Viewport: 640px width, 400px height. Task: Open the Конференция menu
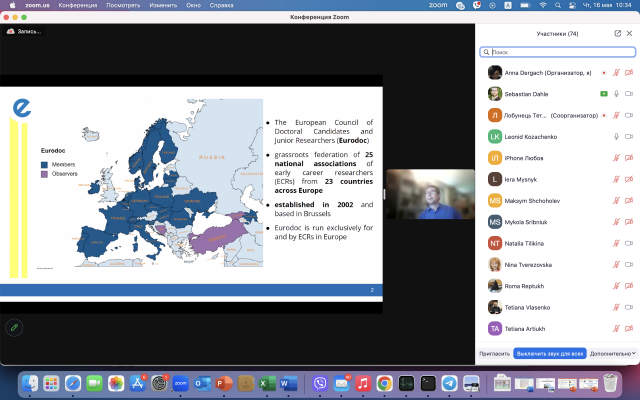pos(78,5)
